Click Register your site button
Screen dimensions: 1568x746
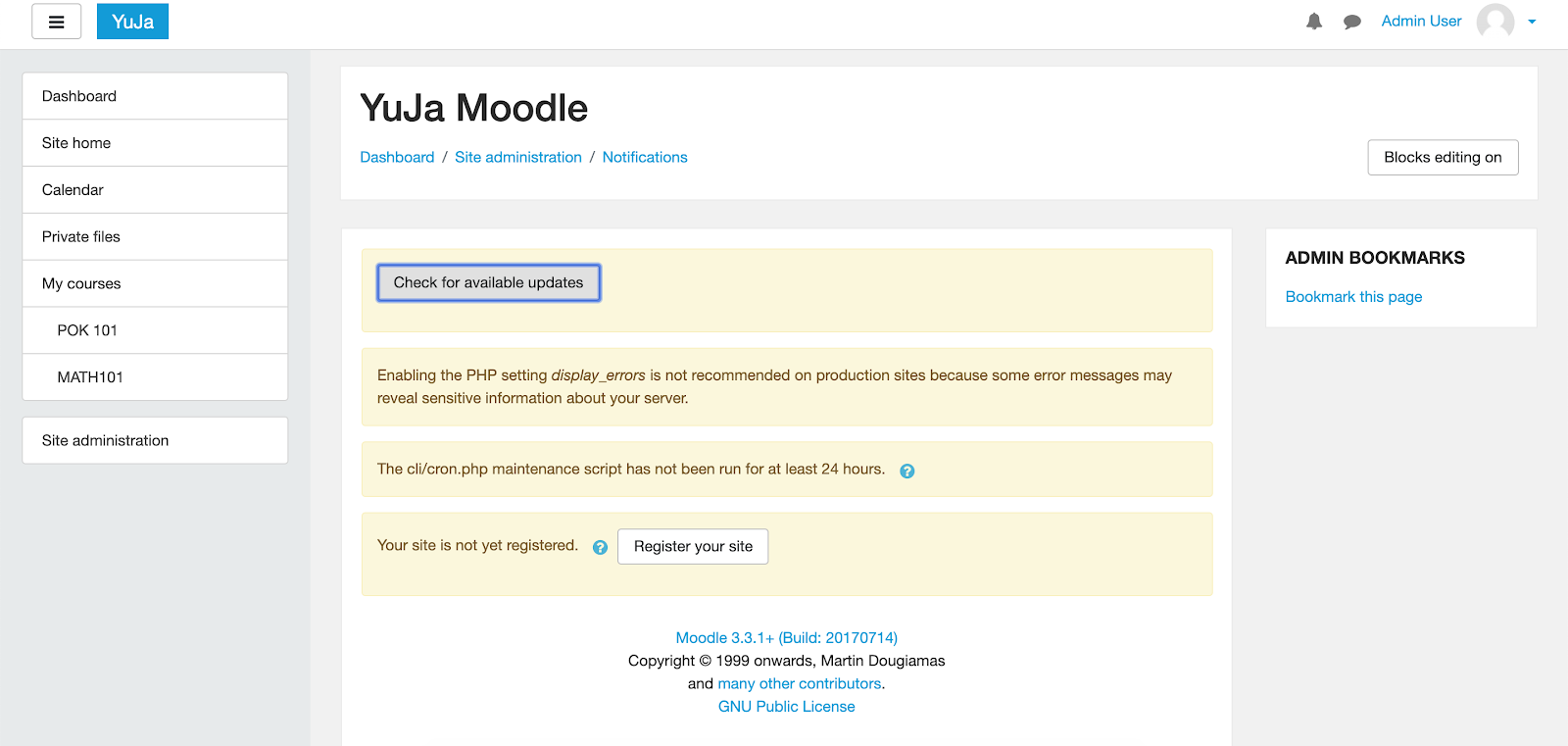pos(693,546)
